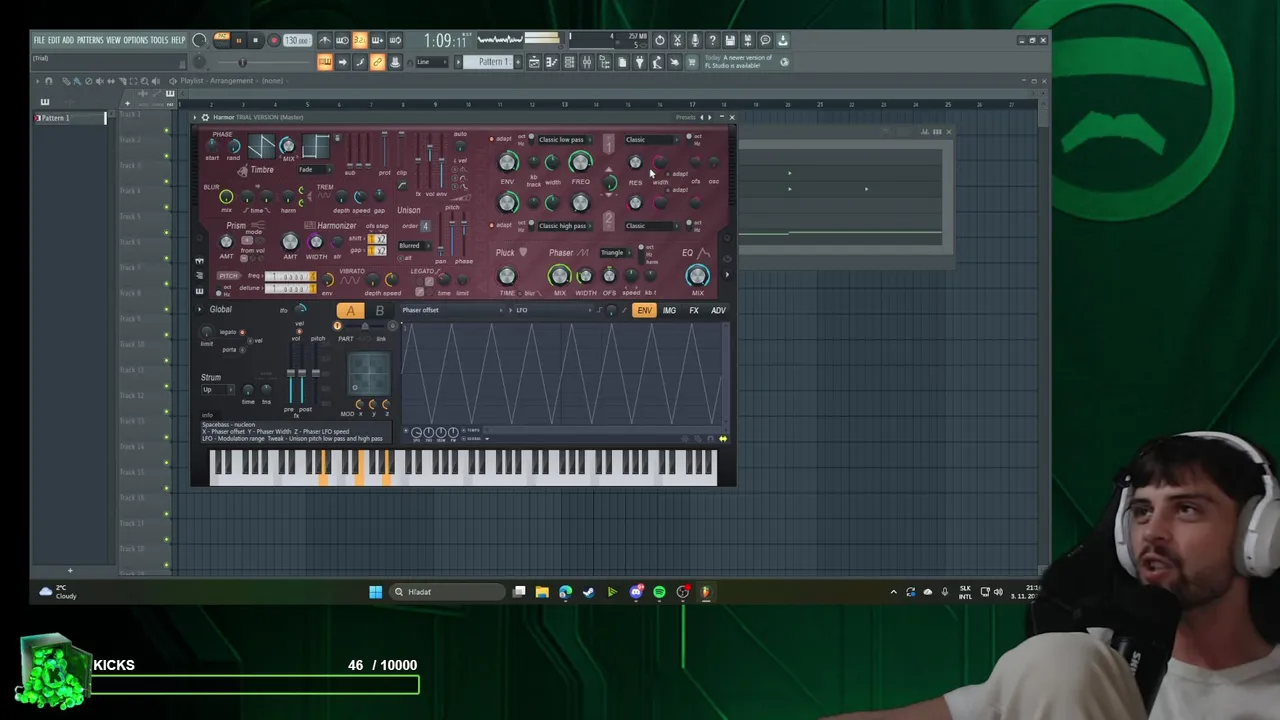Click the highlighted typing keyboard icon in toolbar
The width and height of the screenshot is (1280, 720).
[x=324, y=62]
